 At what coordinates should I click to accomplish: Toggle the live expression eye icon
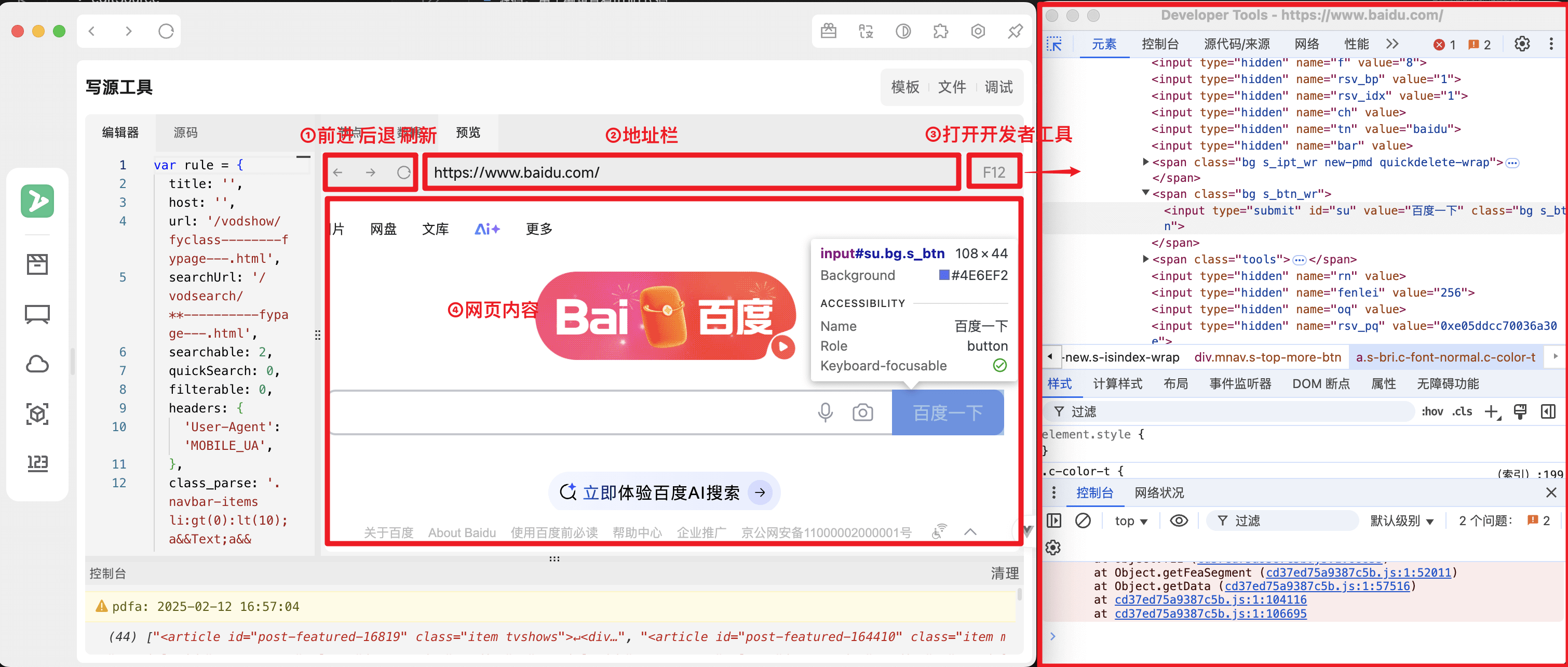[1179, 521]
